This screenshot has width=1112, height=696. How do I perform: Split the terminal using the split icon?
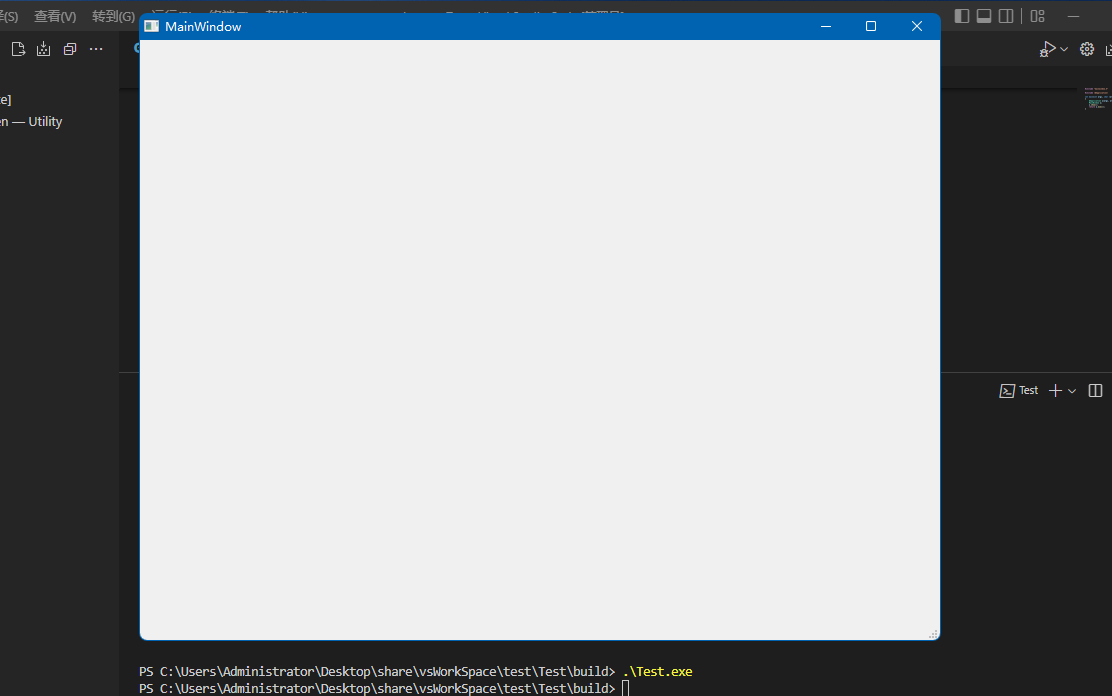[x=1095, y=390]
